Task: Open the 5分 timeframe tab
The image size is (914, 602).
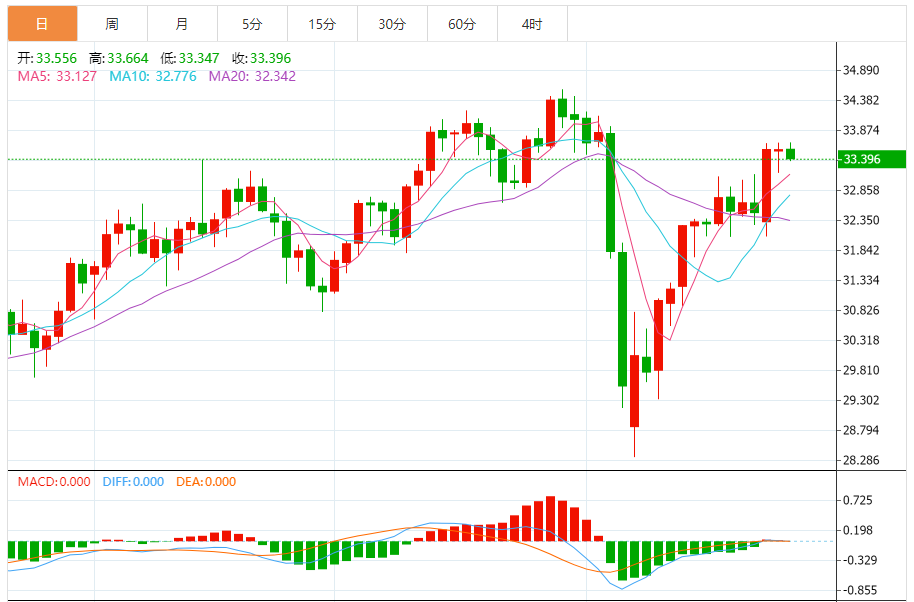Action: point(252,24)
